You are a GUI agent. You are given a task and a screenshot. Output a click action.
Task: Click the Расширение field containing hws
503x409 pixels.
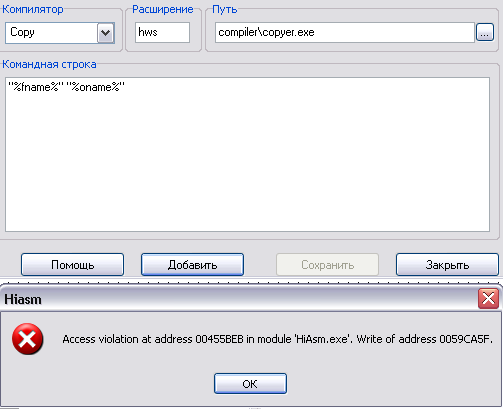[162, 32]
